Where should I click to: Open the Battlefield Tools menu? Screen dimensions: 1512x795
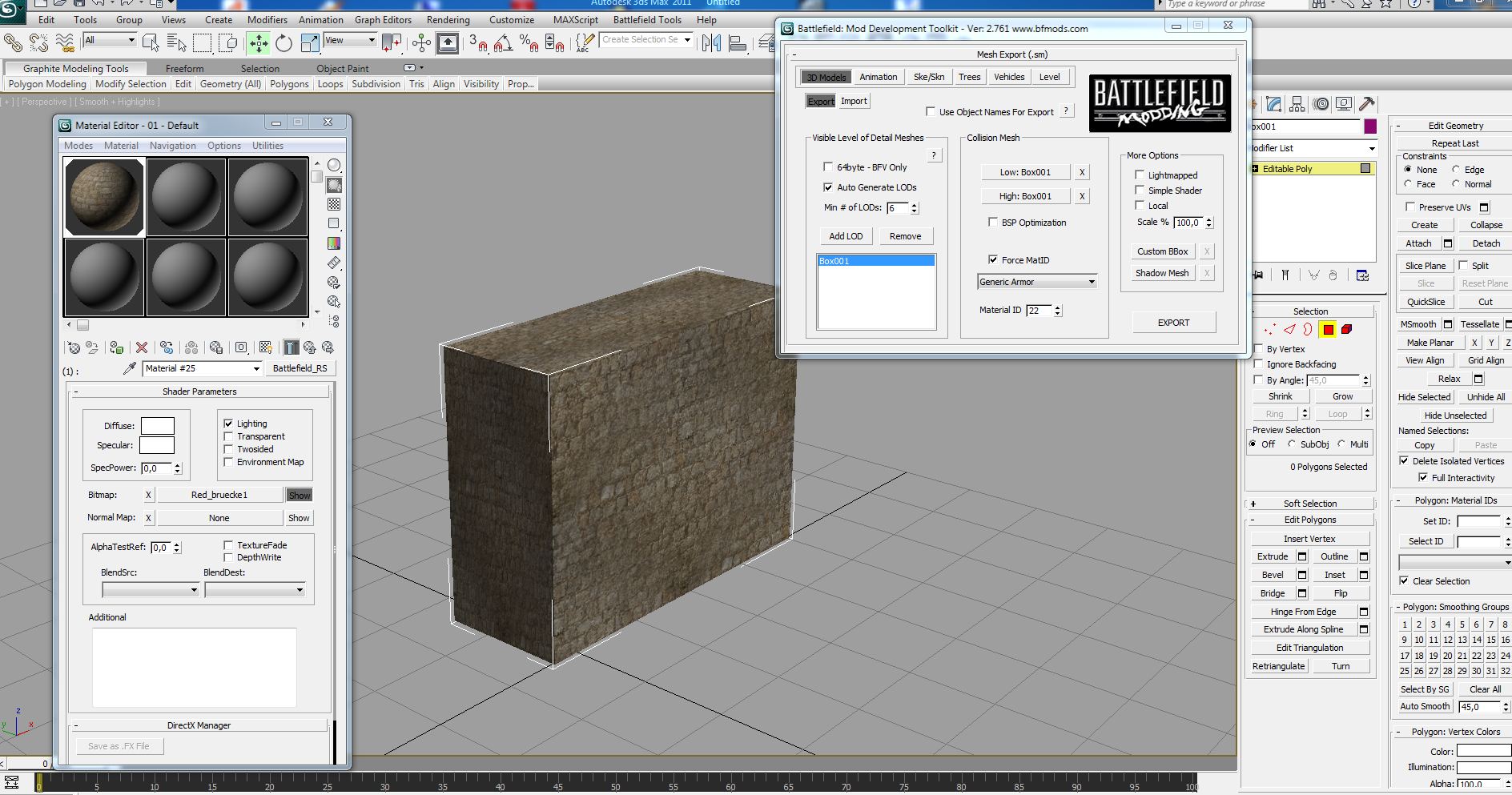click(x=647, y=20)
